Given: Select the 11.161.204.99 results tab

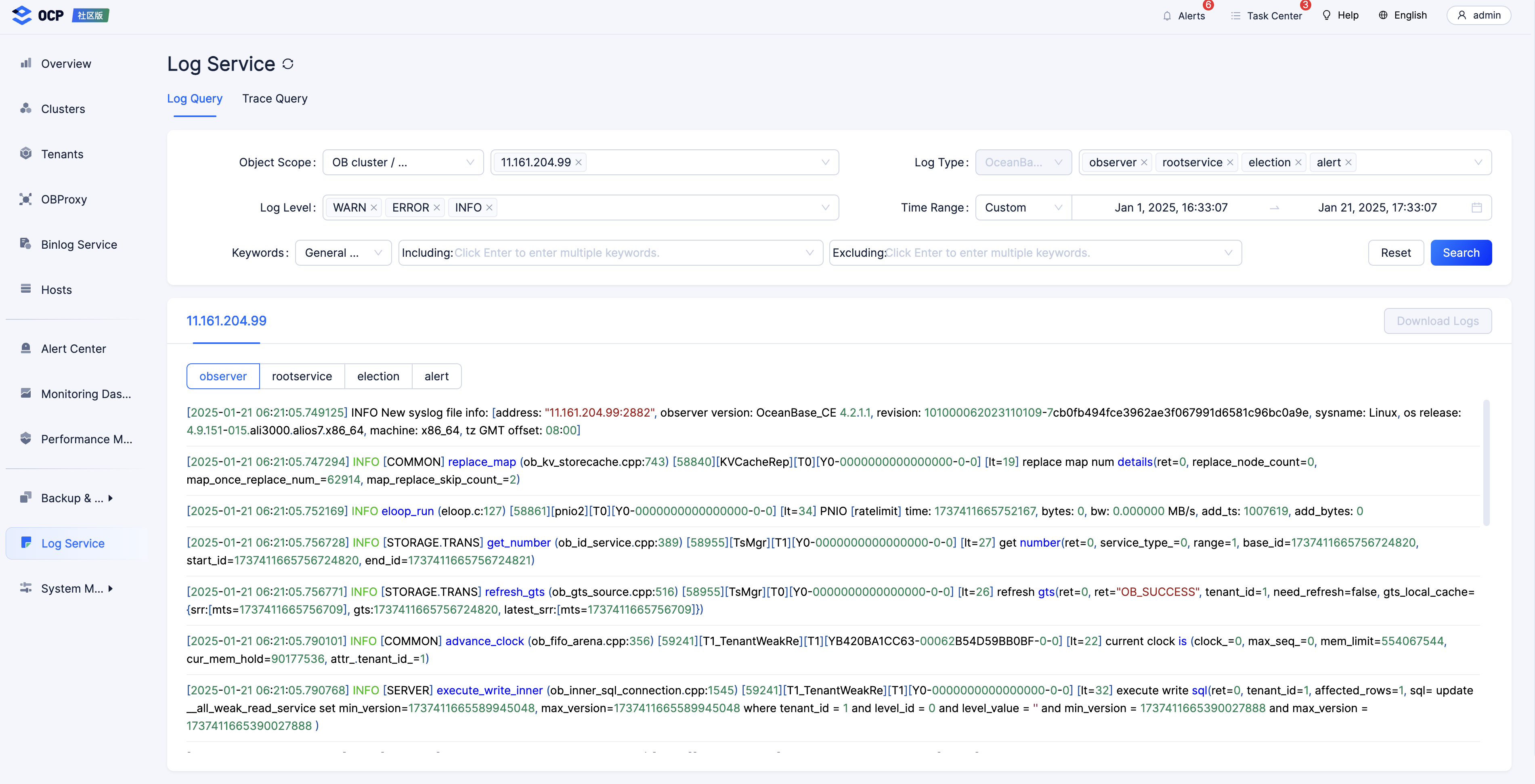Looking at the screenshot, I should click(x=226, y=321).
